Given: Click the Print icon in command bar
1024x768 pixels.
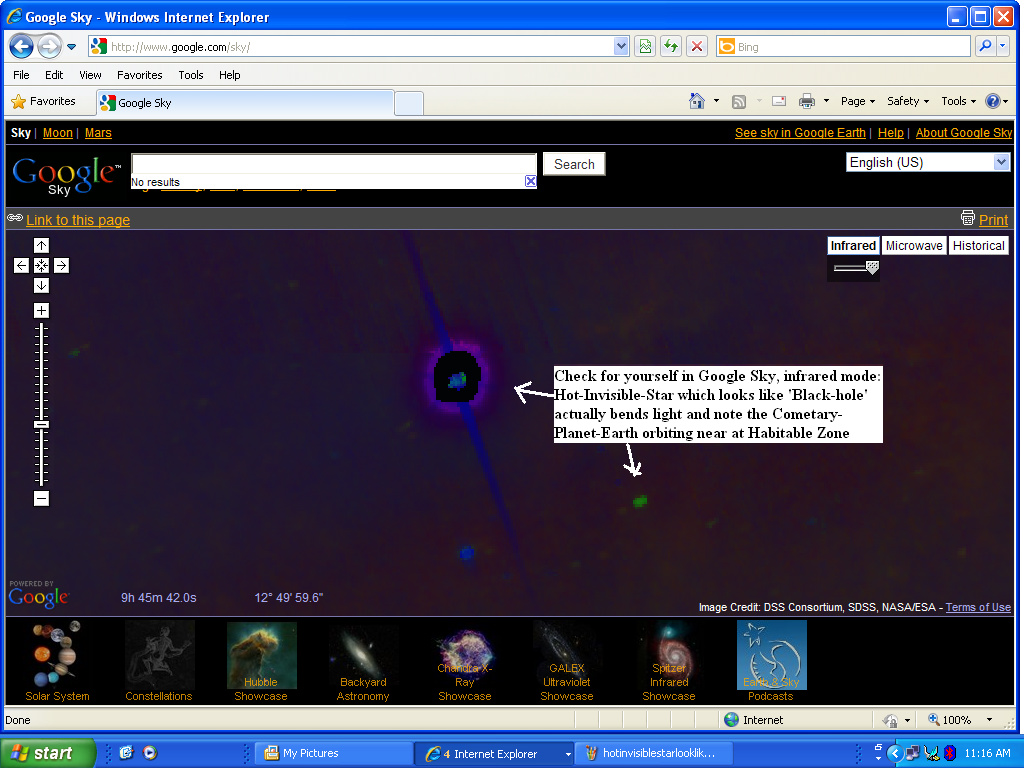Looking at the screenshot, I should click(807, 101).
